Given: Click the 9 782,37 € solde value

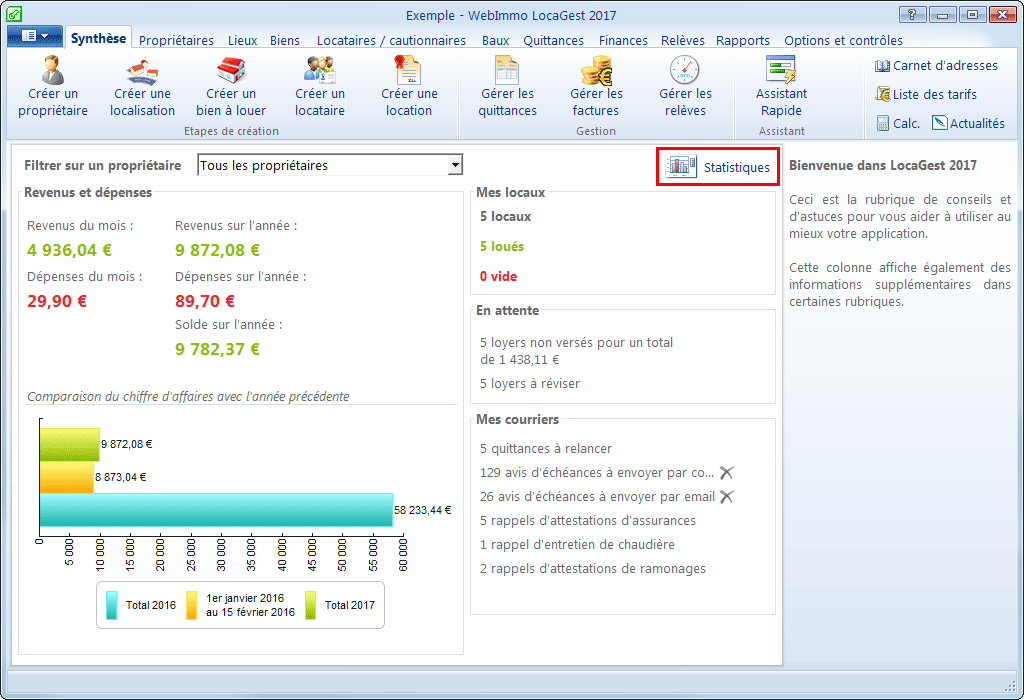Looking at the screenshot, I should pos(217,349).
